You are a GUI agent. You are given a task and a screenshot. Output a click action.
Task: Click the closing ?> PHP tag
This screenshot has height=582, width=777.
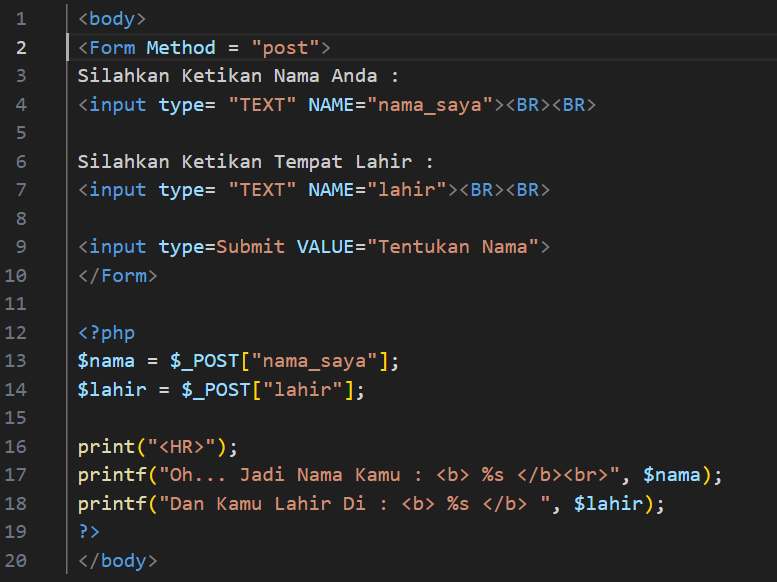tap(89, 532)
